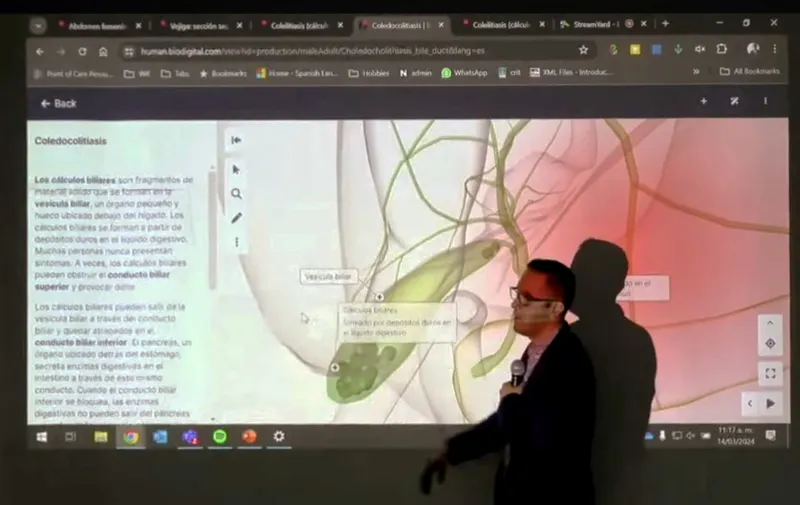Viewport: 800px width, 505px height.
Task: Select the arrow pointer tool
Action: [x=236, y=169]
